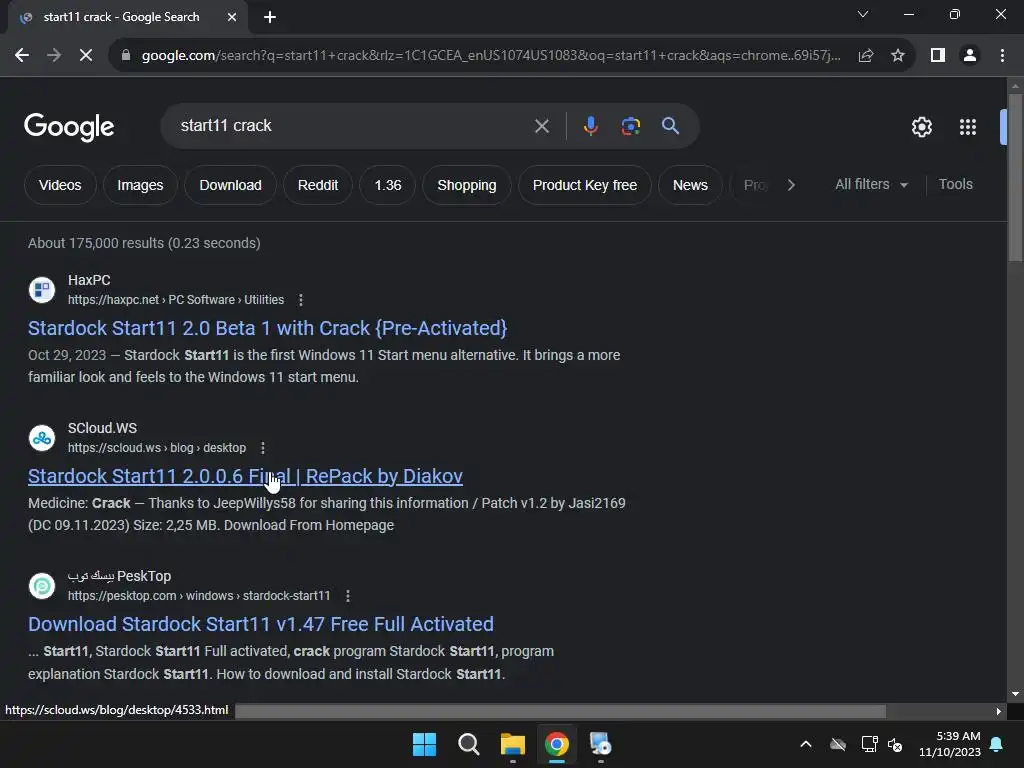The image size is (1024, 768).
Task: Open the Chrome side panel icon
Action: pos(938,56)
